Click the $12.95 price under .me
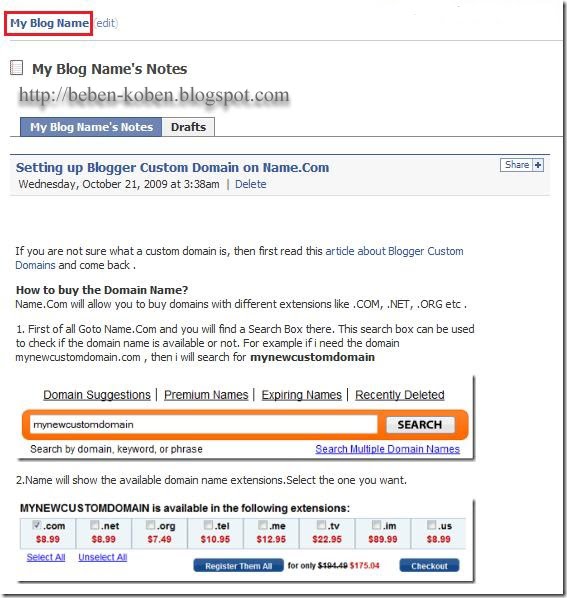This screenshot has width=567, height=598. pyautogui.click(x=271, y=539)
